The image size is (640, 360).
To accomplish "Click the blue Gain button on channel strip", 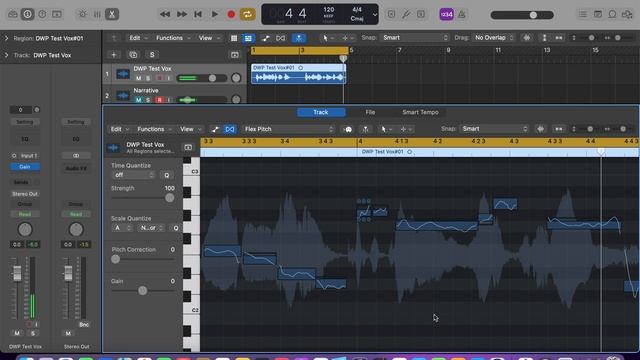I will (24, 167).
